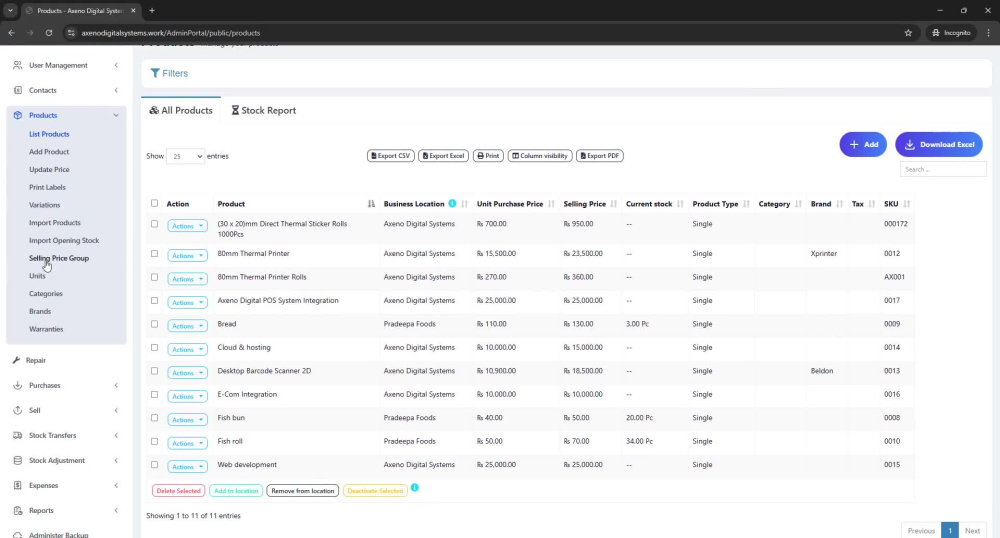The width and height of the screenshot is (1000, 538).
Task: Open Actions dropdown for E-Com Integration
Action: coord(188,396)
